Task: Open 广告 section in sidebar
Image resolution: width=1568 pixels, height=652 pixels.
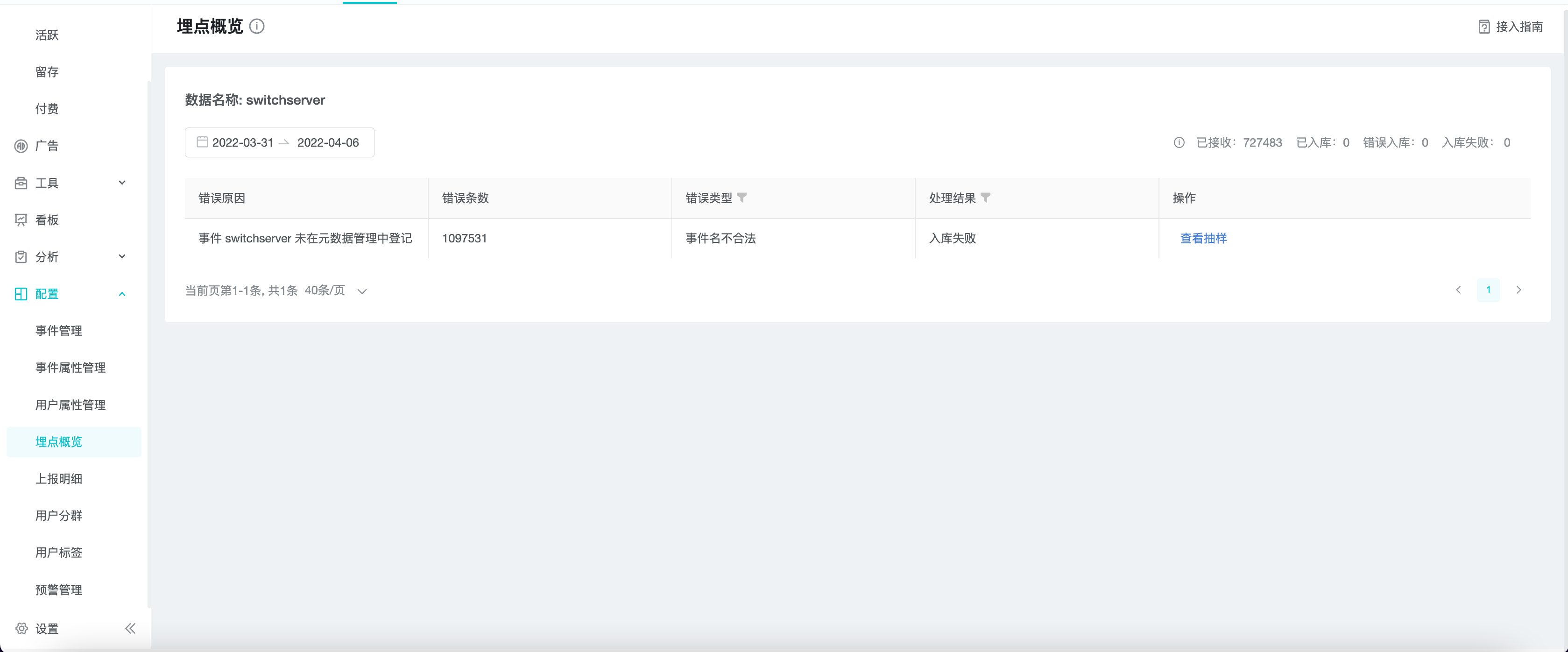Action: pos(46,146)
